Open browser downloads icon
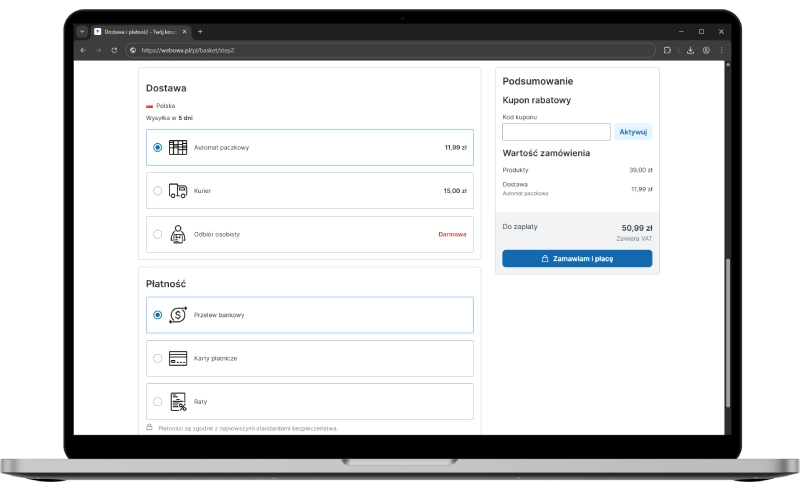The height and width of the screenshot is (491, 800). pyautogui.click(x=690, y=50)
